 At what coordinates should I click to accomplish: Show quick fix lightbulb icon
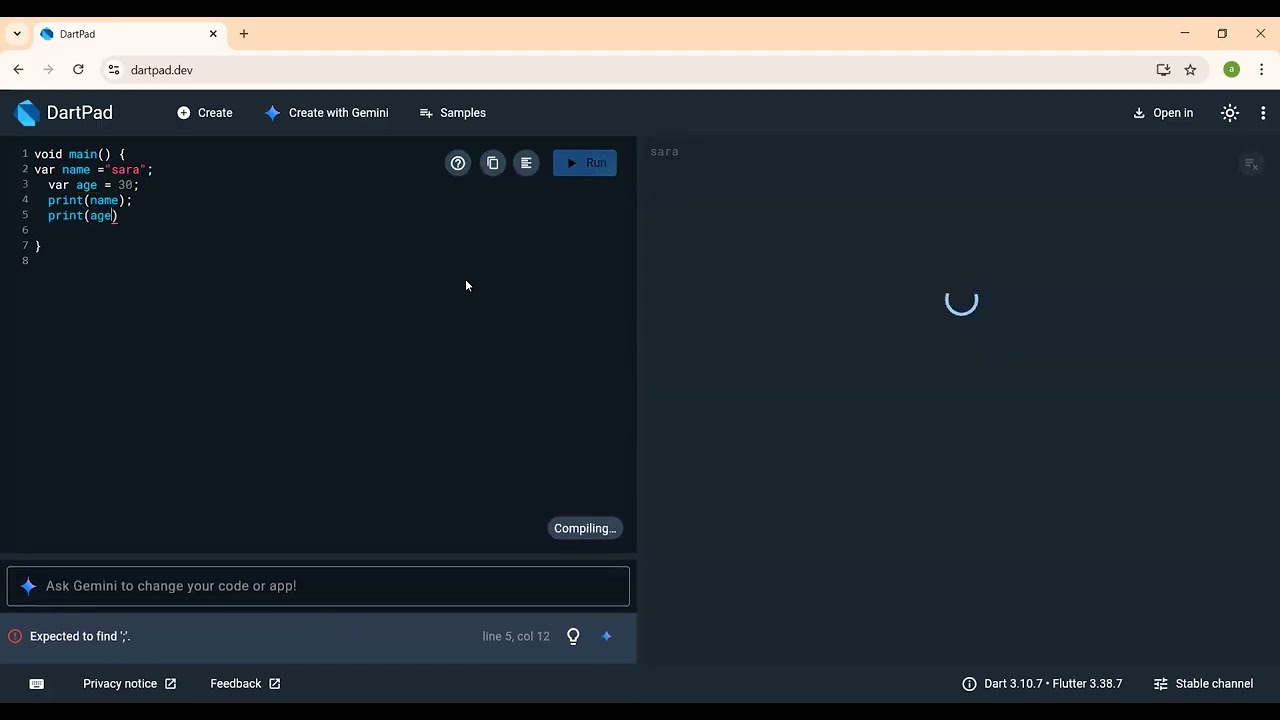(x=573, y=636)
